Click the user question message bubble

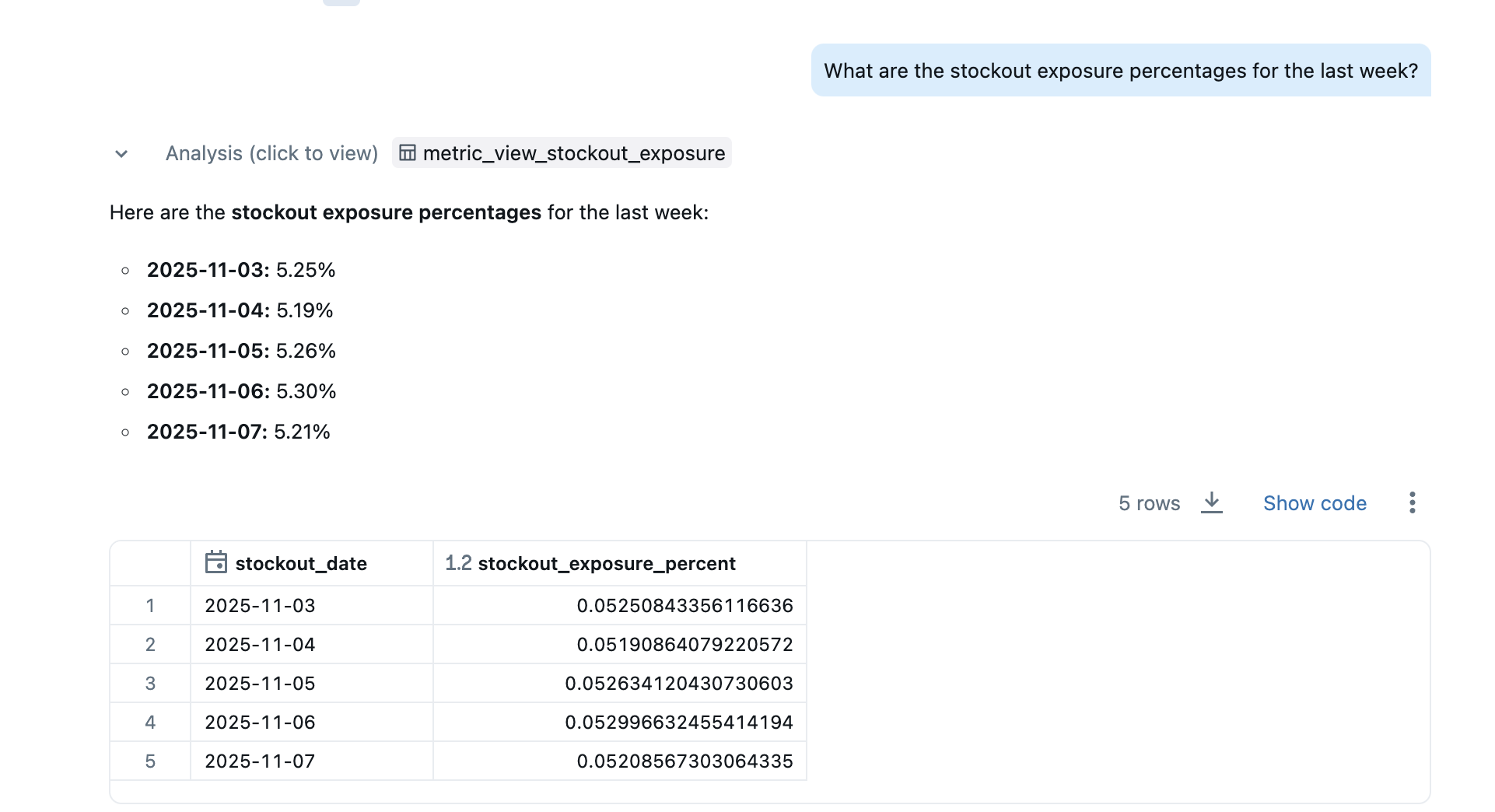pos(1120,71)
